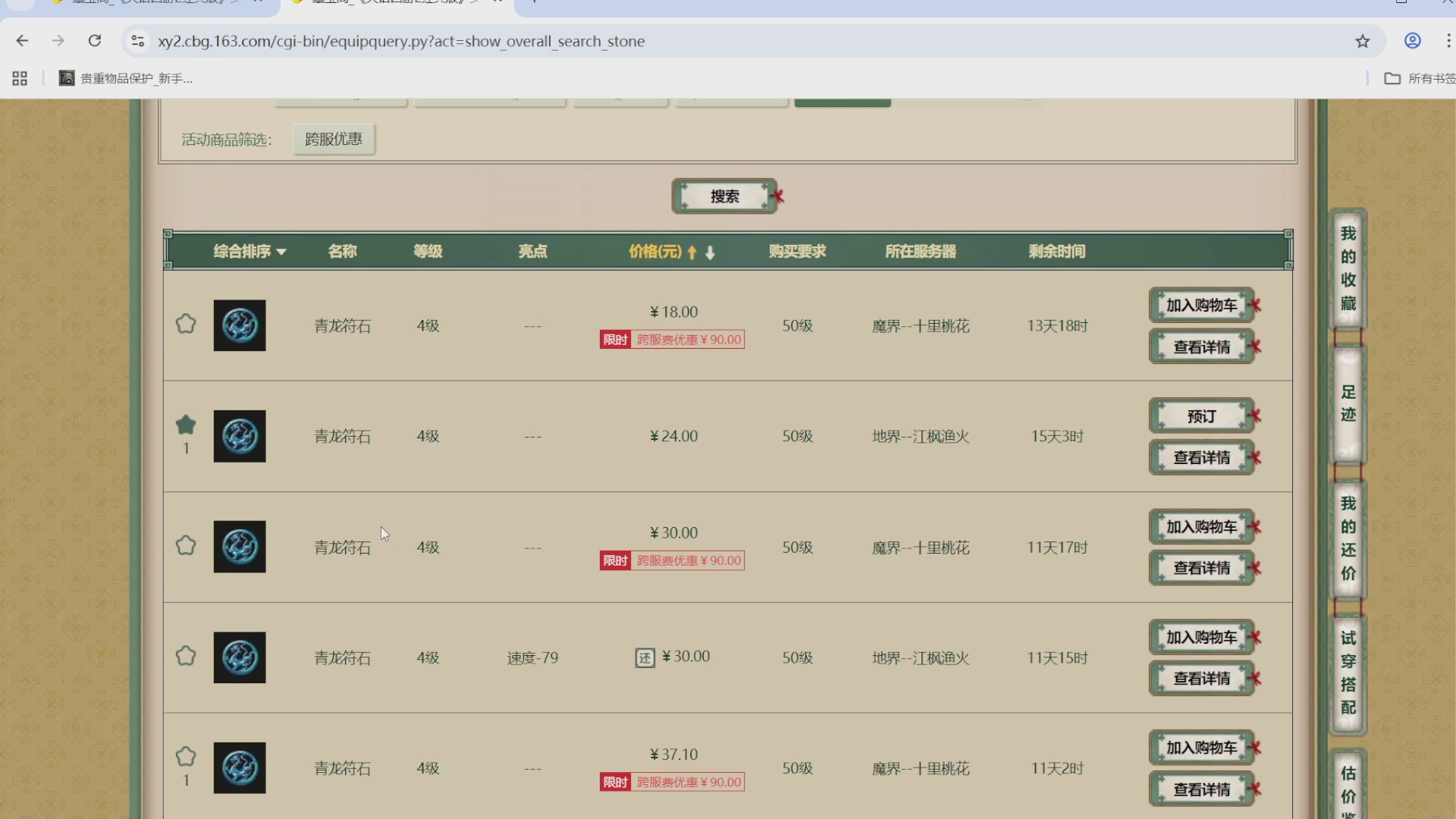Viewport: 1456px width, 819px height.
Task: Favorite the ¥18.00 青龙符石 listing star
Action: (x=186, y=325)
